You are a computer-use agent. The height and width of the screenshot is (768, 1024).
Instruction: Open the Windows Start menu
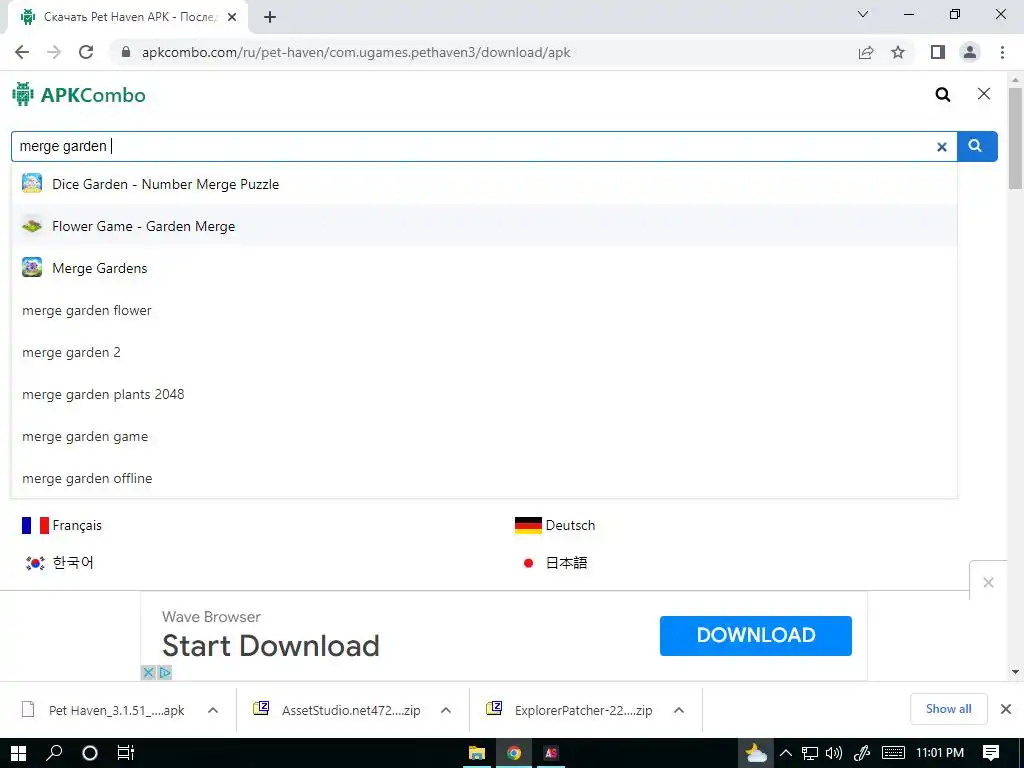[18, 753]
